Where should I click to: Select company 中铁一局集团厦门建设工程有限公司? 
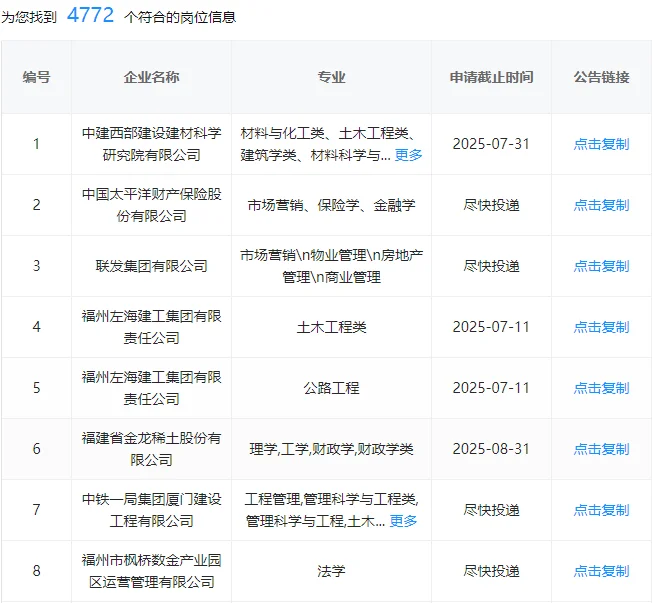tap(151, 510)
